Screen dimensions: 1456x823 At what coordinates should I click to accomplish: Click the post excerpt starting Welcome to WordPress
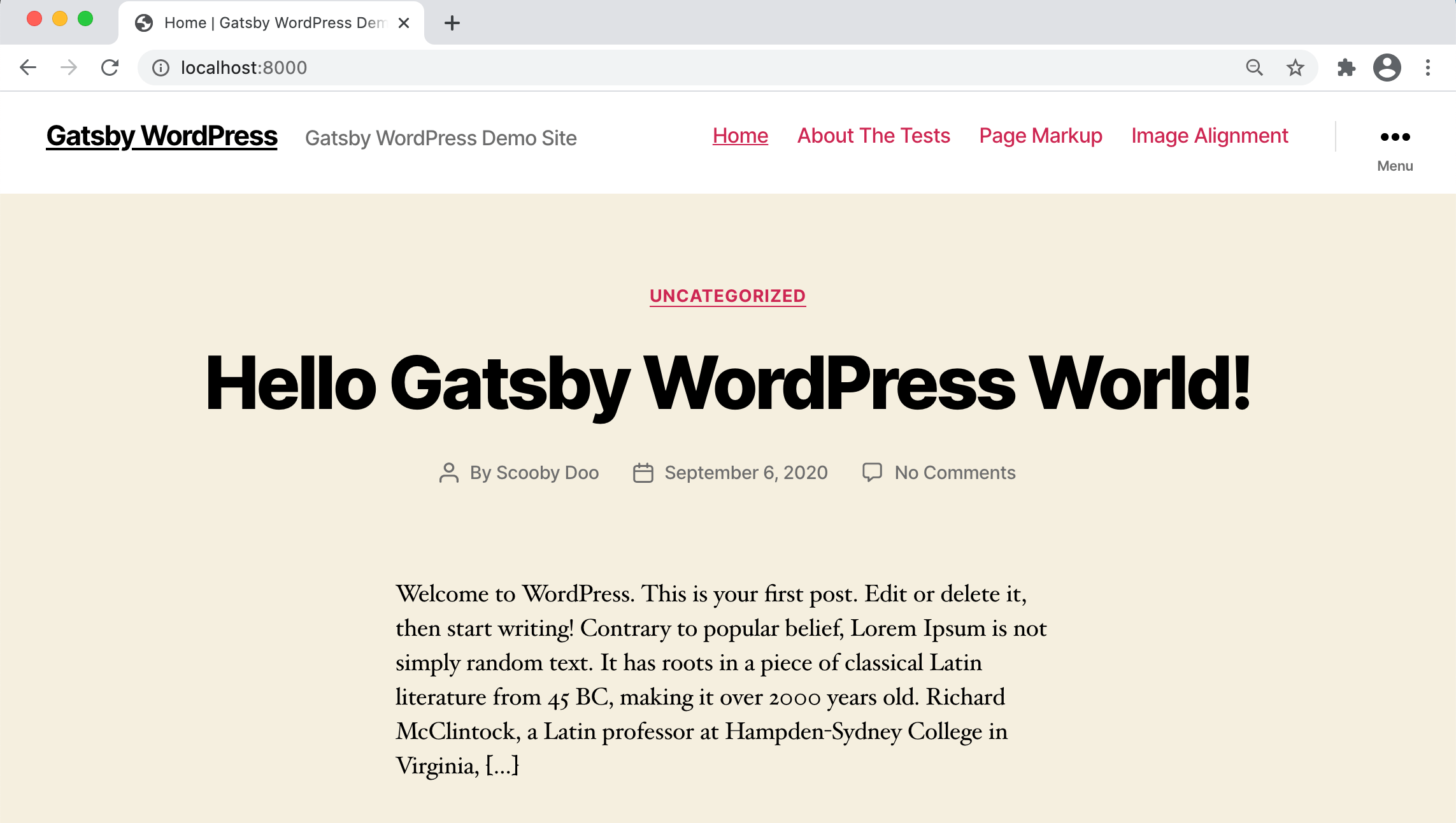721,680
